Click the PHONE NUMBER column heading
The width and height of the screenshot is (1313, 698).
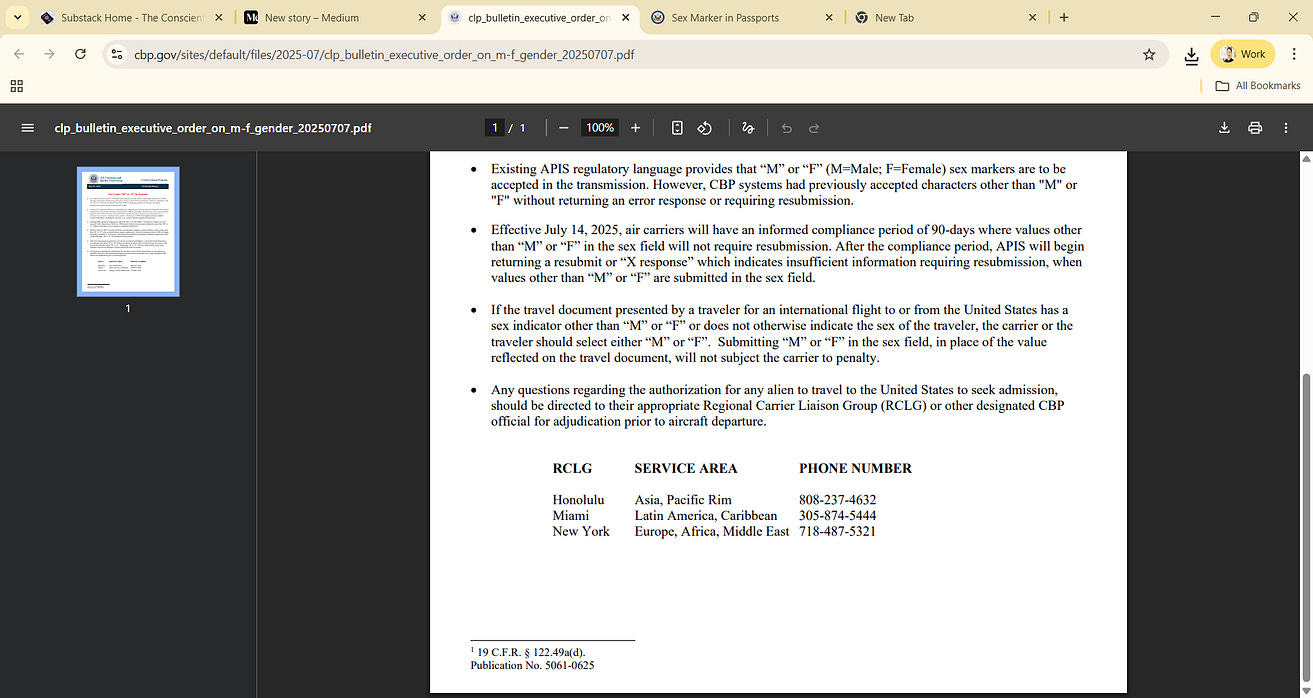[x=855, y=468]
